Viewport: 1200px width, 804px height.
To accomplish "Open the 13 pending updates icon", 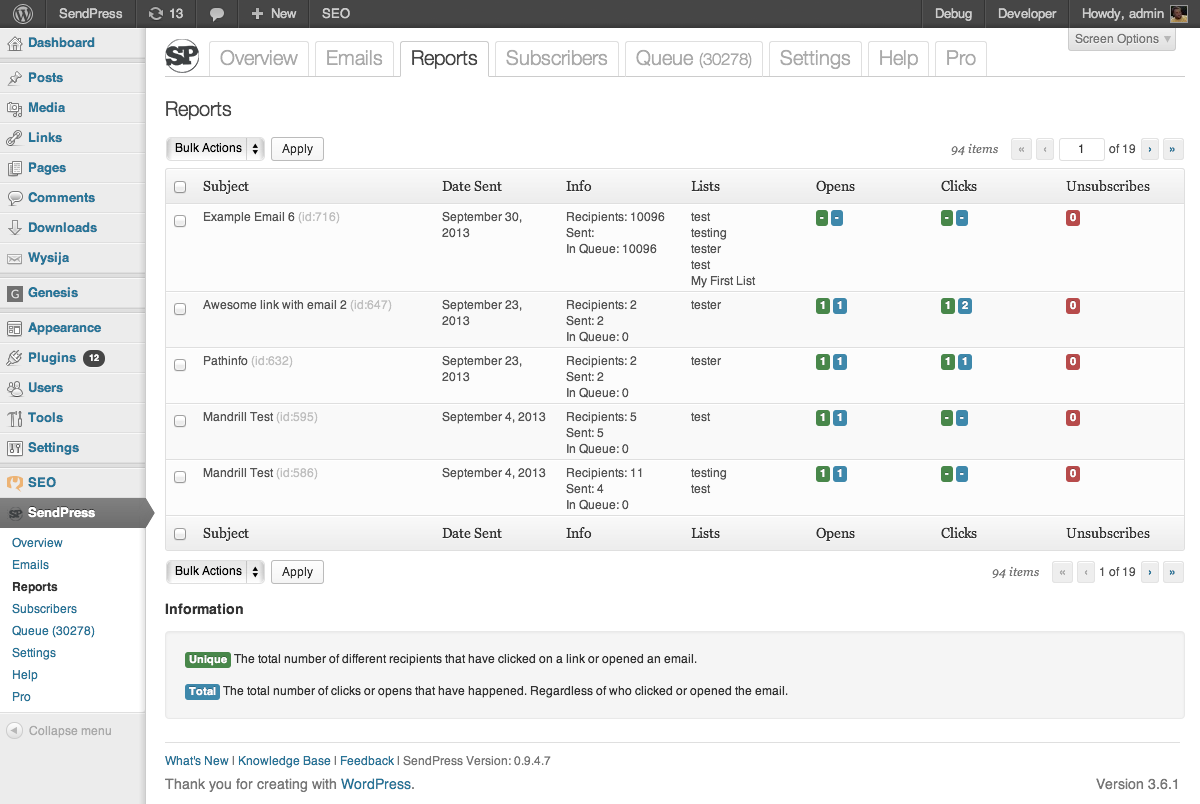I will [x=166, y=14].
